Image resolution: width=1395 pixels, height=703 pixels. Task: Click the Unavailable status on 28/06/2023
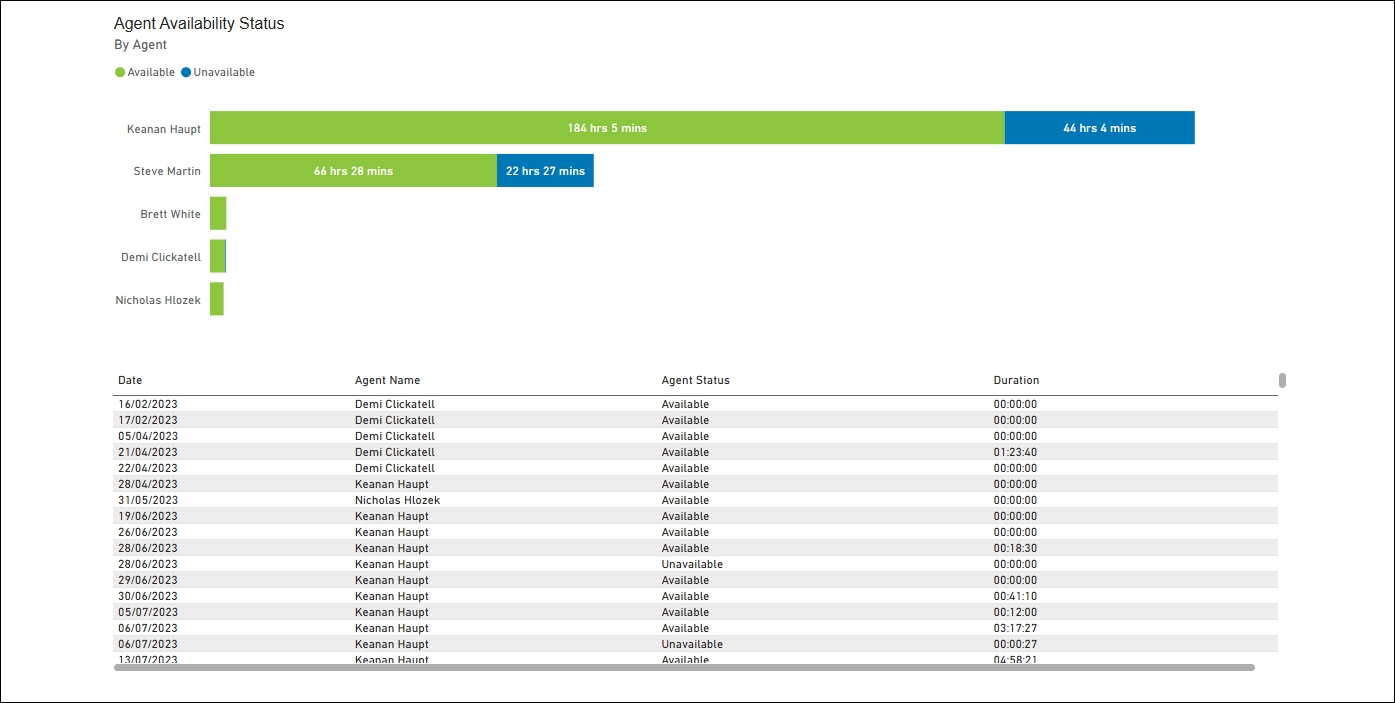(x=691, y=565)
